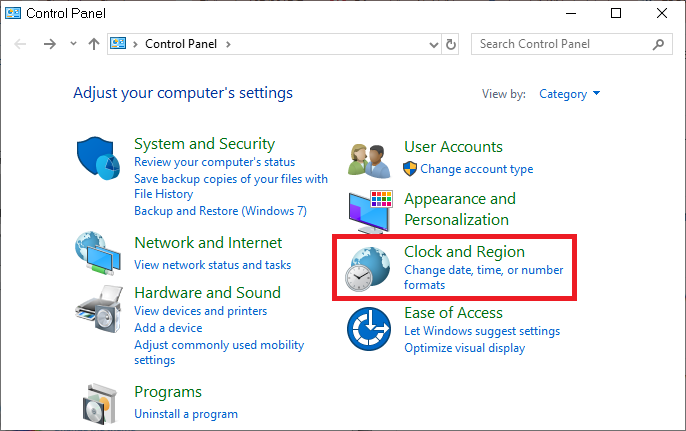
Task: Click the Network and Internet globe icon
Action: coord(98,254)
